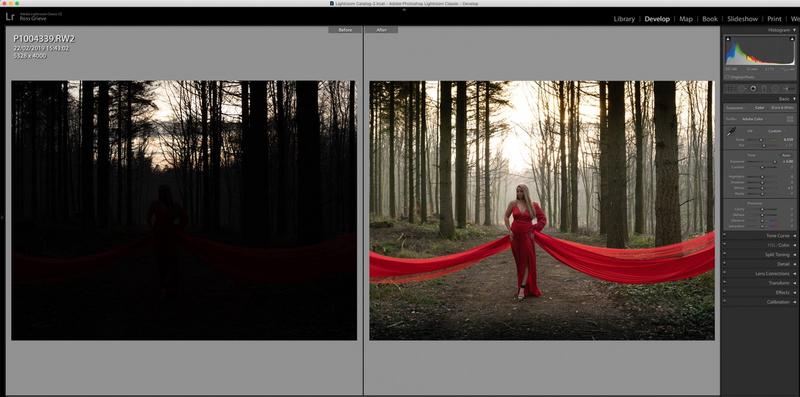Click the Temp value field
This screenshot has height=397, width=800.
(x=788, y=140)
